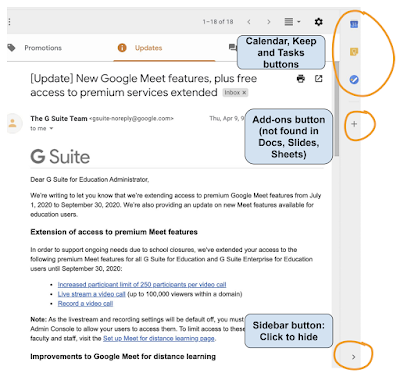
Task: Click the Updates info icon
Action: pos(122,48)
